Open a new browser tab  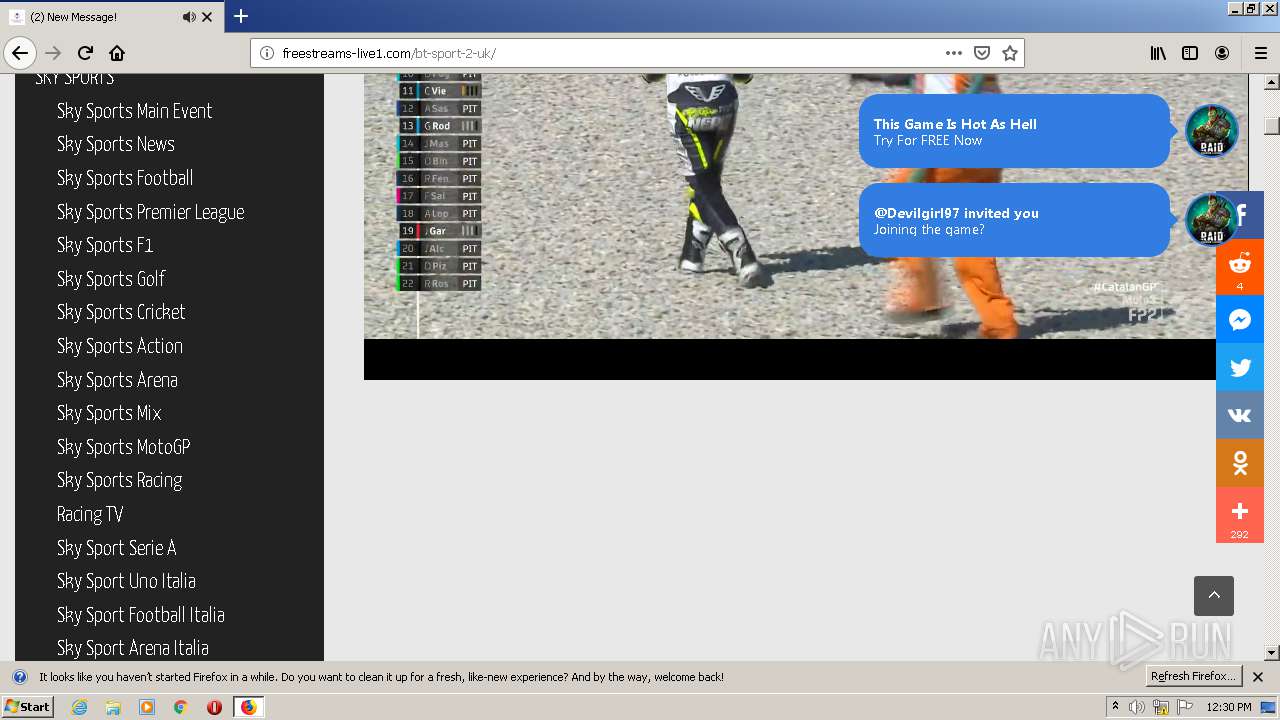click(x=241, y=16)
